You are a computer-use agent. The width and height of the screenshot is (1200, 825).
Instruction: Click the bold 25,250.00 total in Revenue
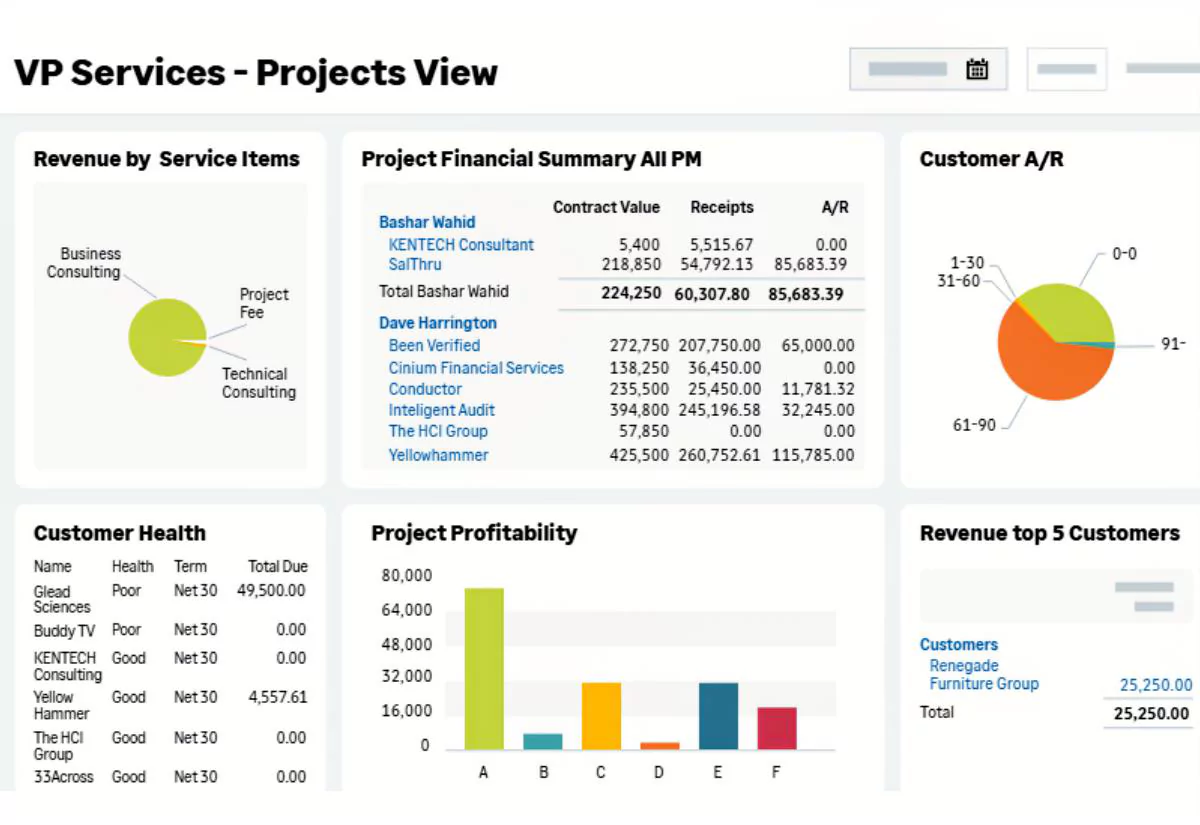1152,713
